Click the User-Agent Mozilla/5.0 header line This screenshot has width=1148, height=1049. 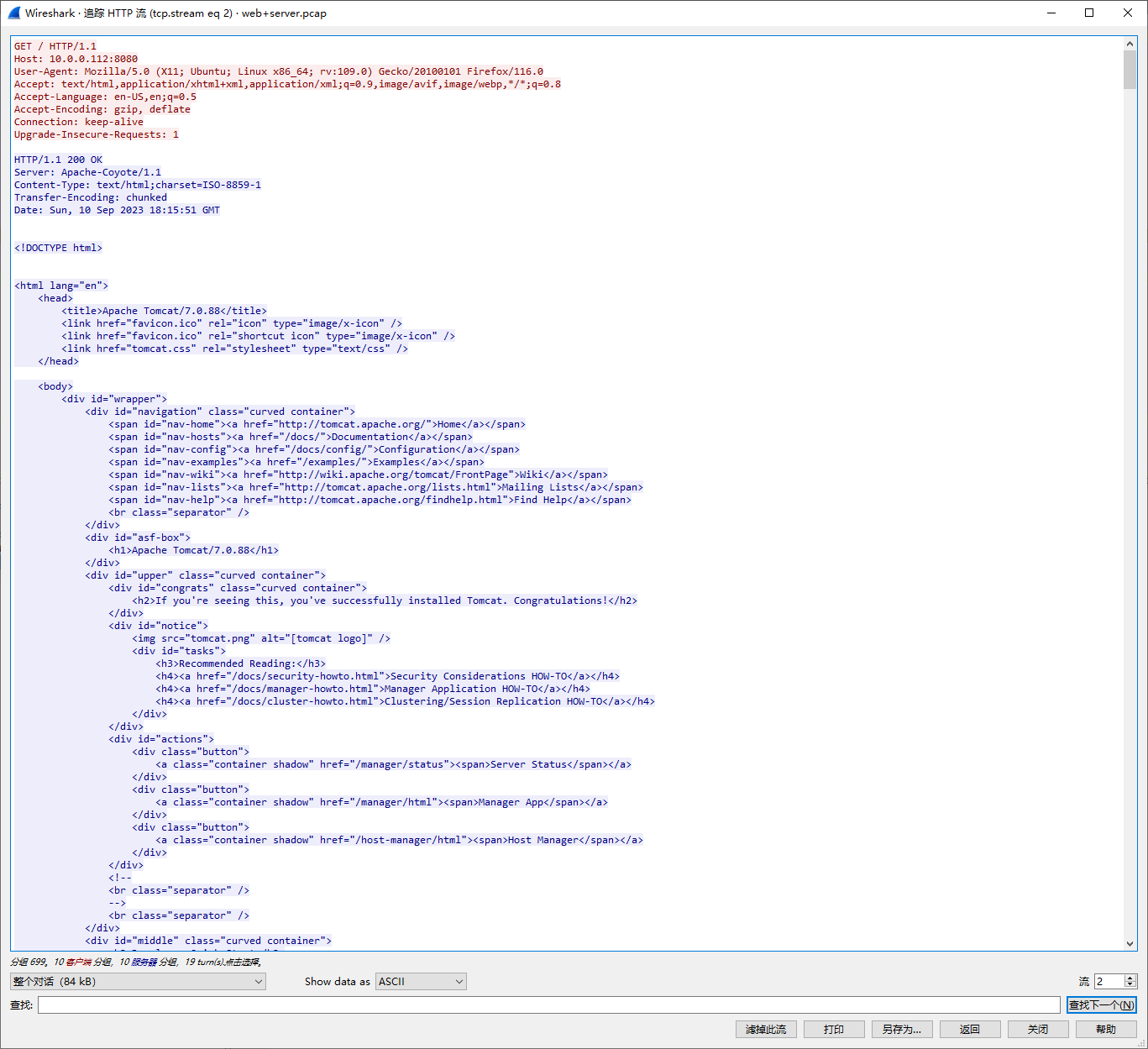click(279, 71)
